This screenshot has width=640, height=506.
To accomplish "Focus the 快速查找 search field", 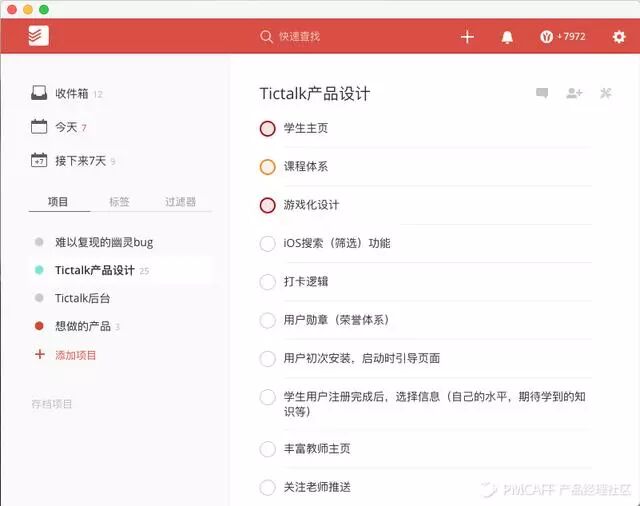I will click(x=299, y=37).
